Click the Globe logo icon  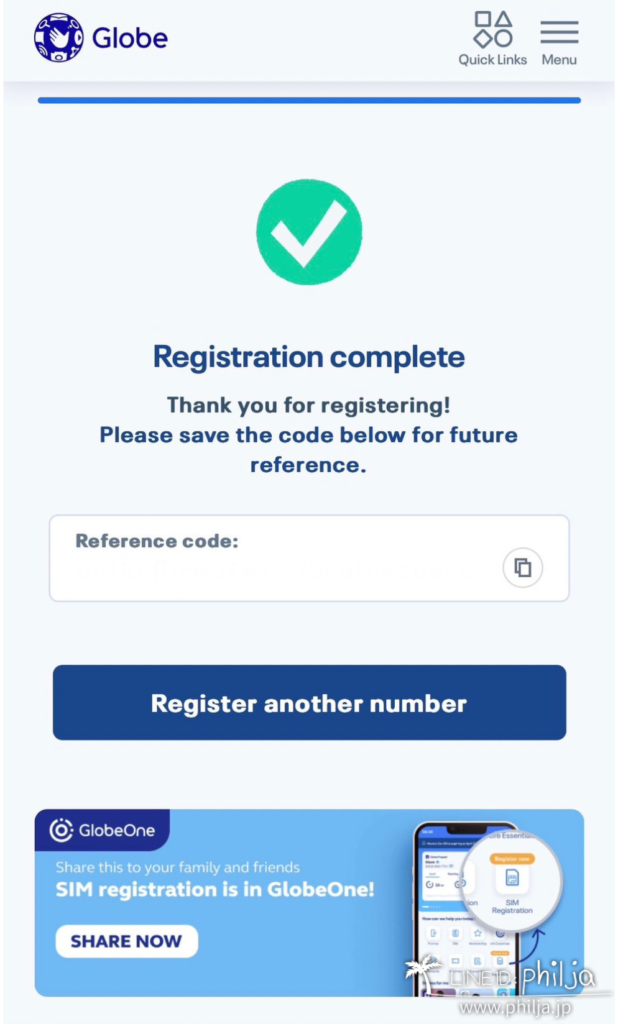(59, 38)
